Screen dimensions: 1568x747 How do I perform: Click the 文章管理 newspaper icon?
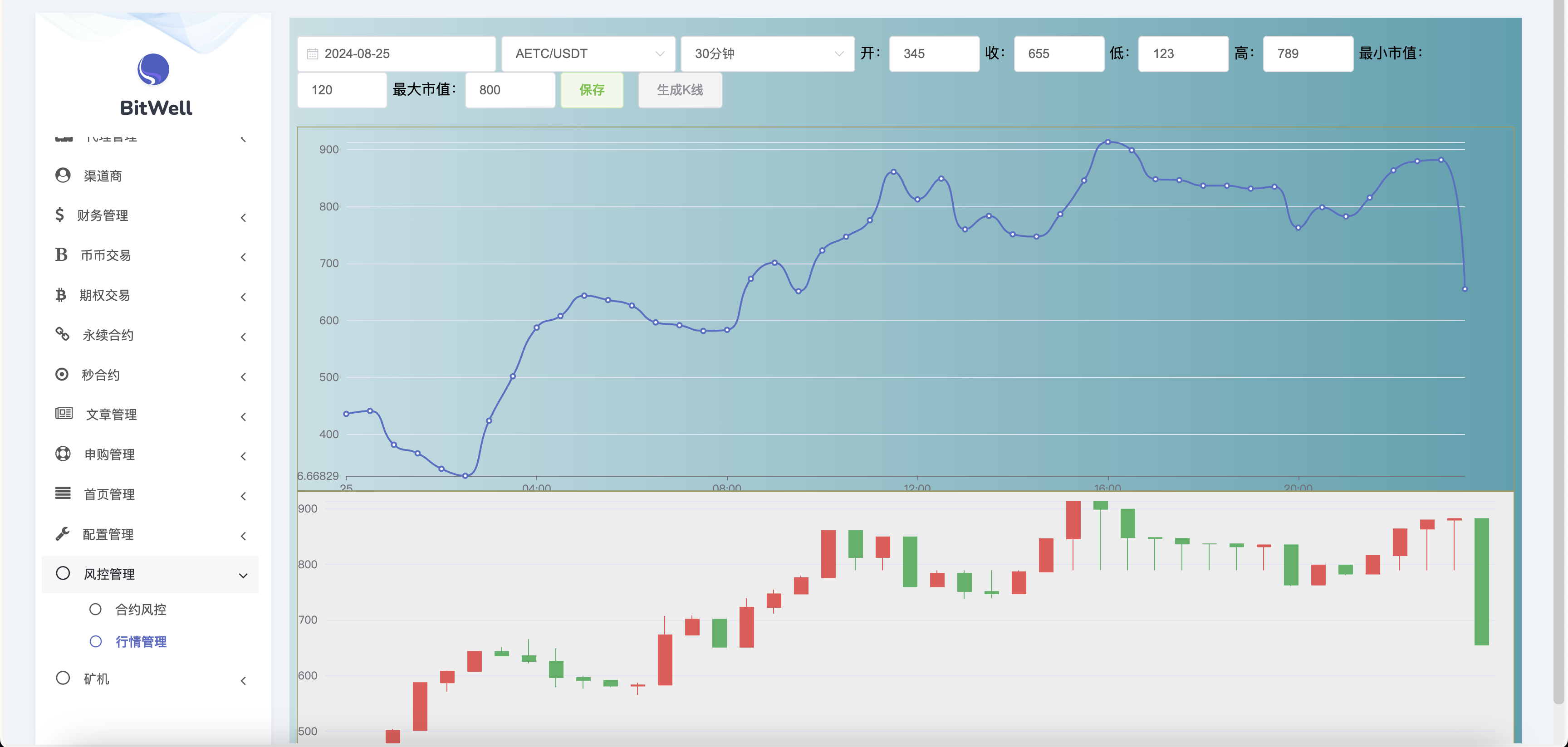[x=64, y=414]
